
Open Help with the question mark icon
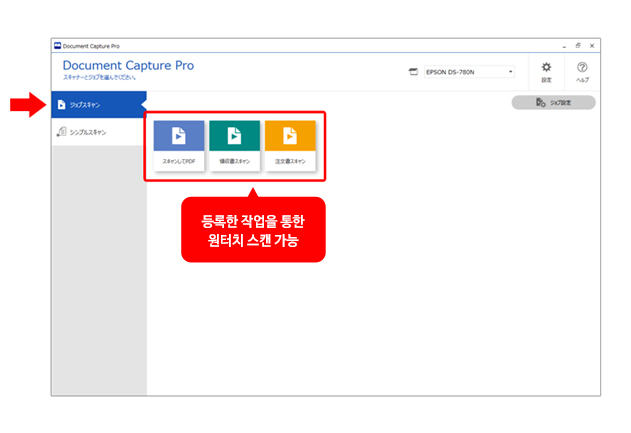click(x=582, y=72)
